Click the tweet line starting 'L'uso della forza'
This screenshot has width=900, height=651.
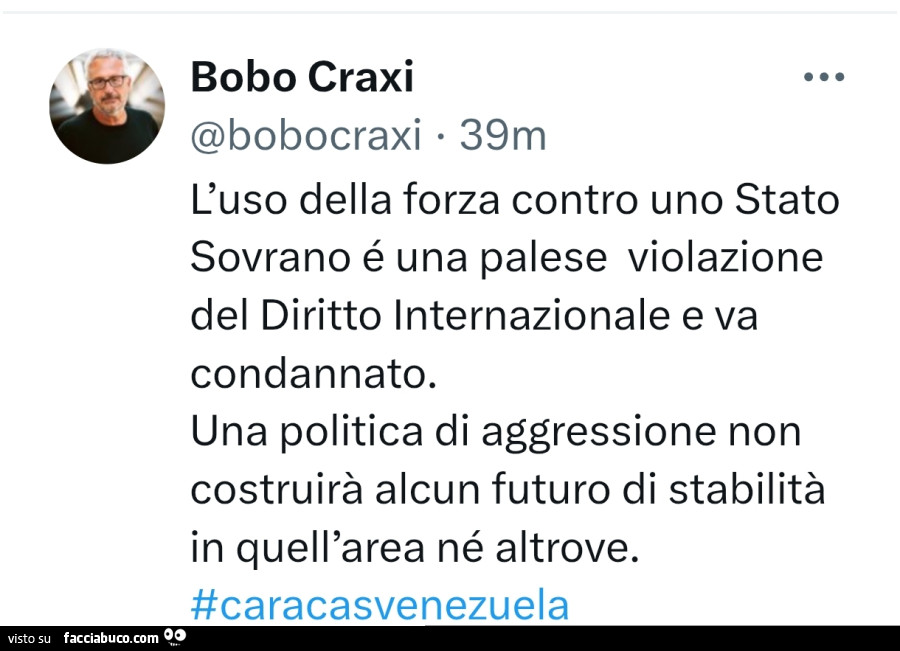[x=515, y=200]
